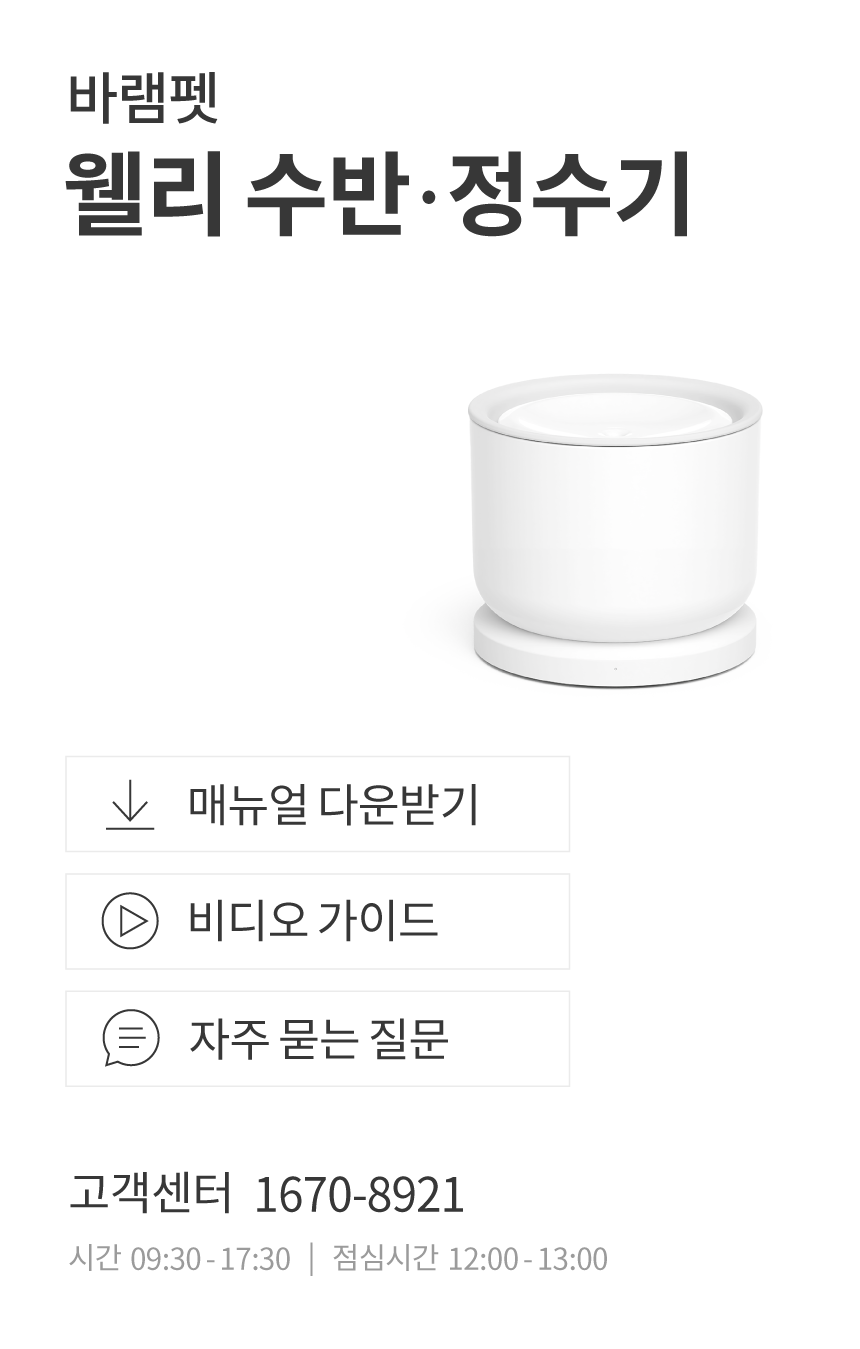Click the play circle icon
This screenshot has width=860, height=1349.
click(130, 921)
